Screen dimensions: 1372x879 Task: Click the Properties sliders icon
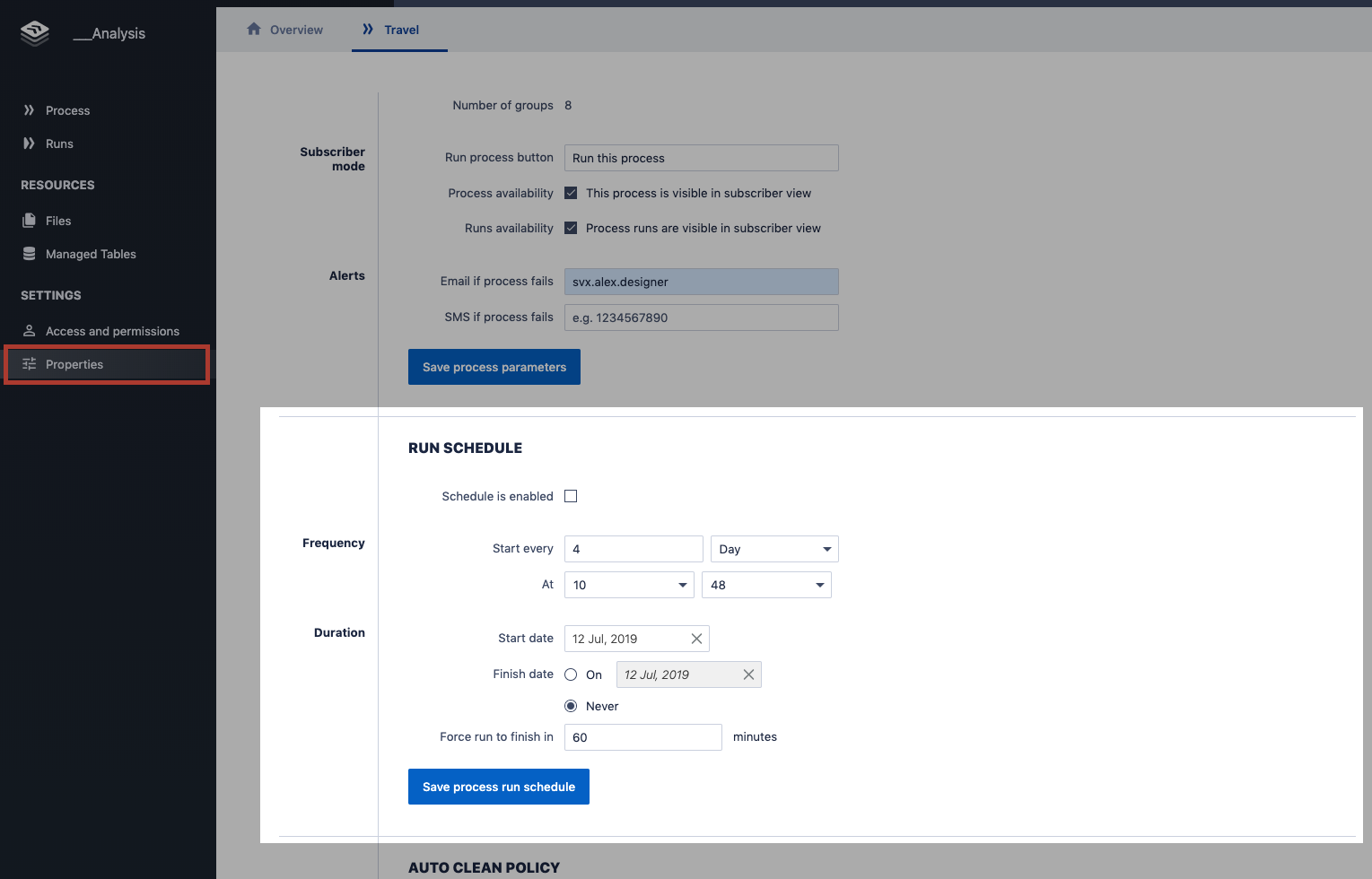click(x=29, y=364)
